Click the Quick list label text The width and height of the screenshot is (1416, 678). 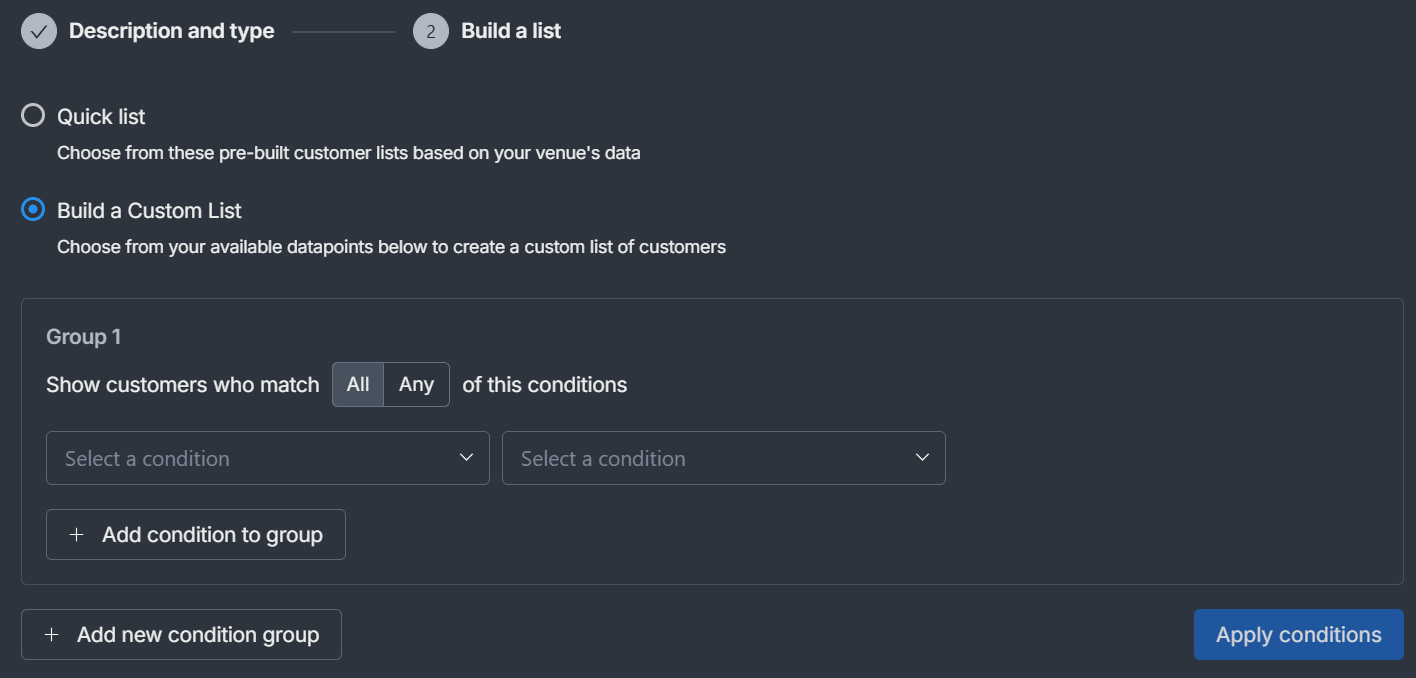pos(101,117)
